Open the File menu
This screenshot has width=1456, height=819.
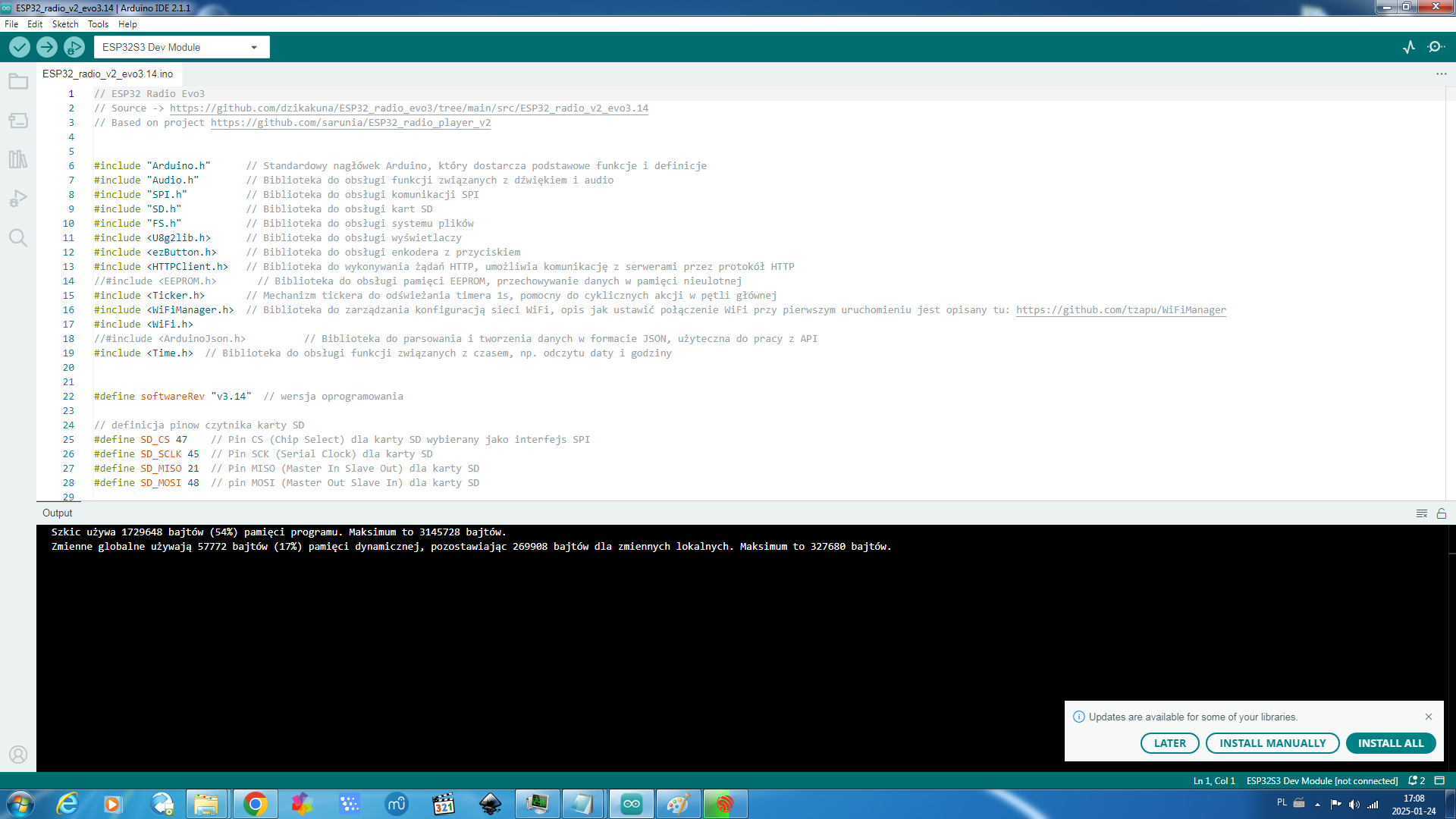(11, 24)
